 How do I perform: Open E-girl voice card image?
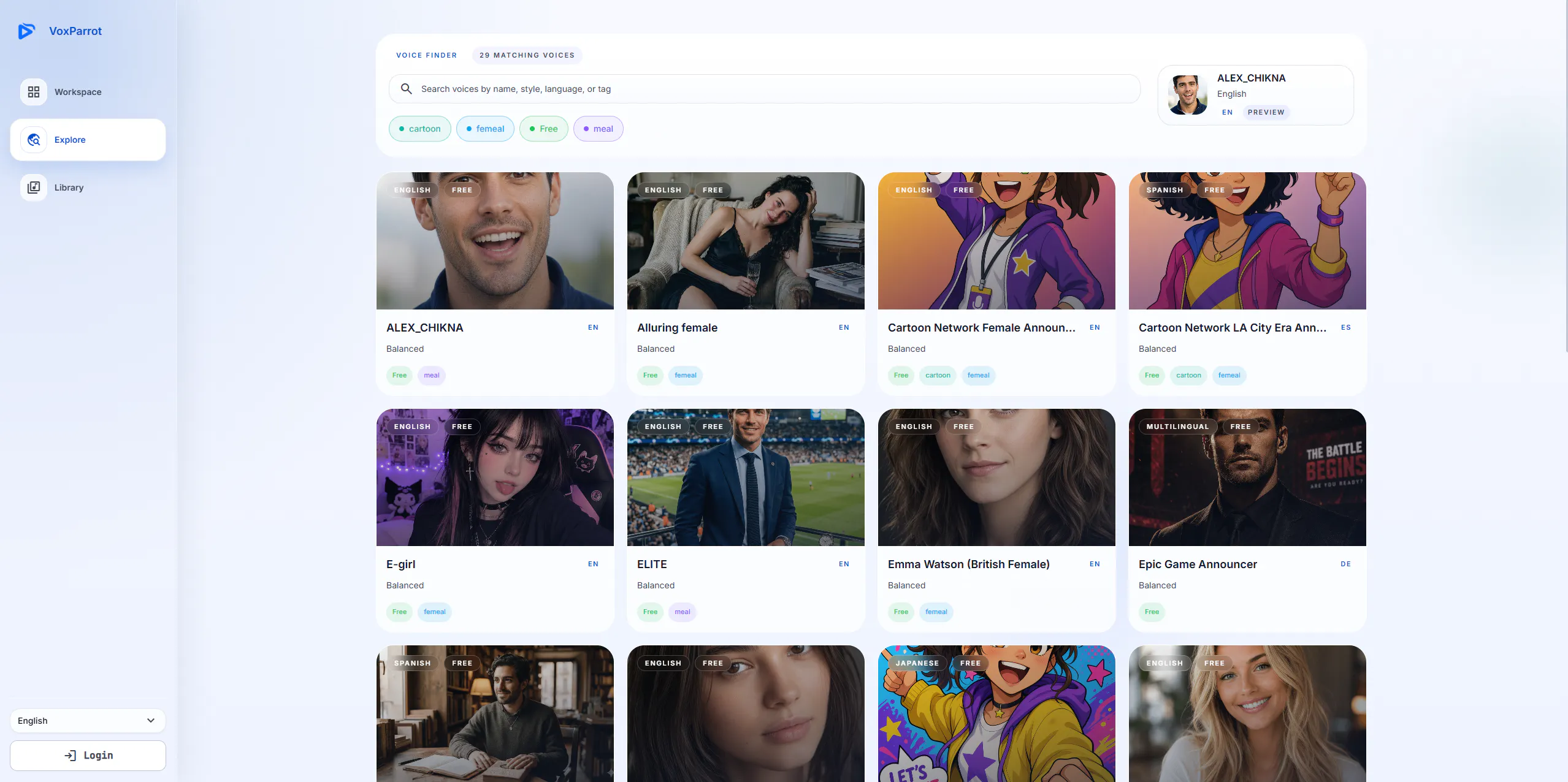tap(495, 477)
